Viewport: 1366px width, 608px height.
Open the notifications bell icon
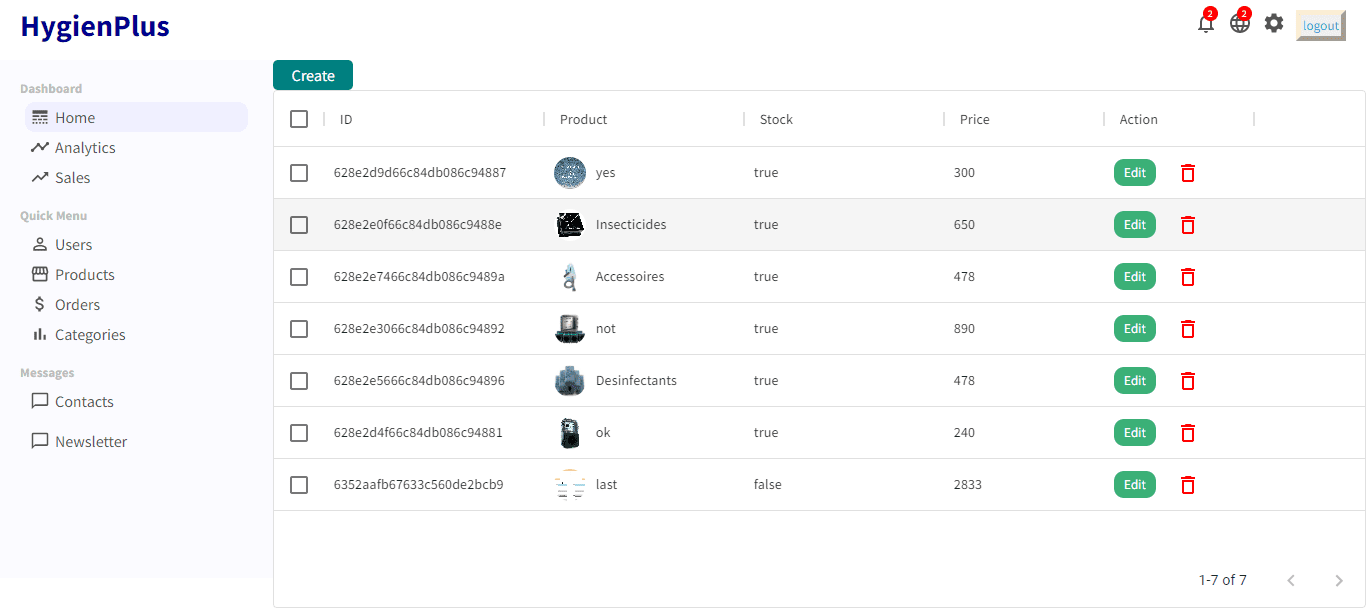tap(1206, 24)
